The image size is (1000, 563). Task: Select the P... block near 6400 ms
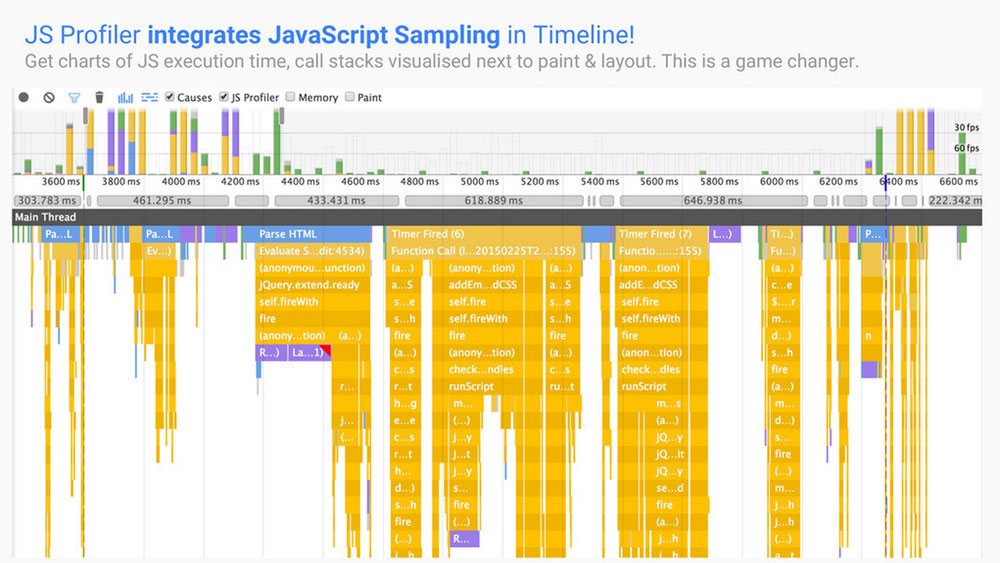click(x=872, y=234)
